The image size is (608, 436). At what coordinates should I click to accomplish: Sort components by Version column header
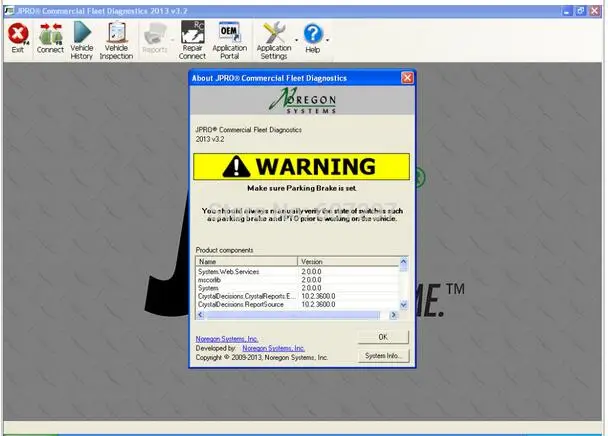(x=348, y=261)
